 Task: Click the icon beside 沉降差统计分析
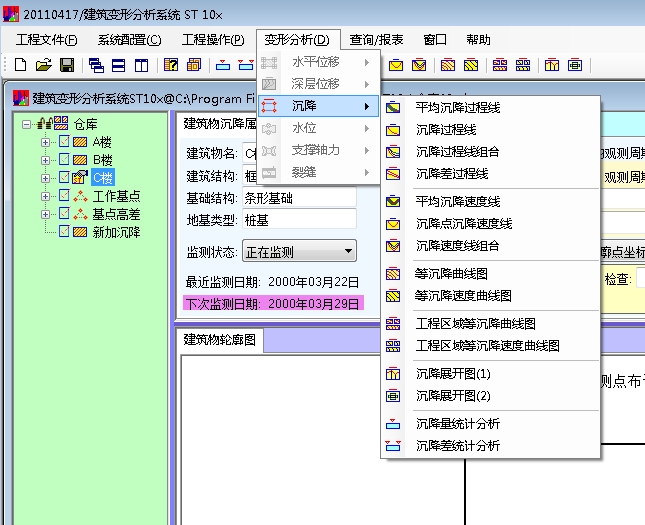pyautogui.click(x=393, y=446)
